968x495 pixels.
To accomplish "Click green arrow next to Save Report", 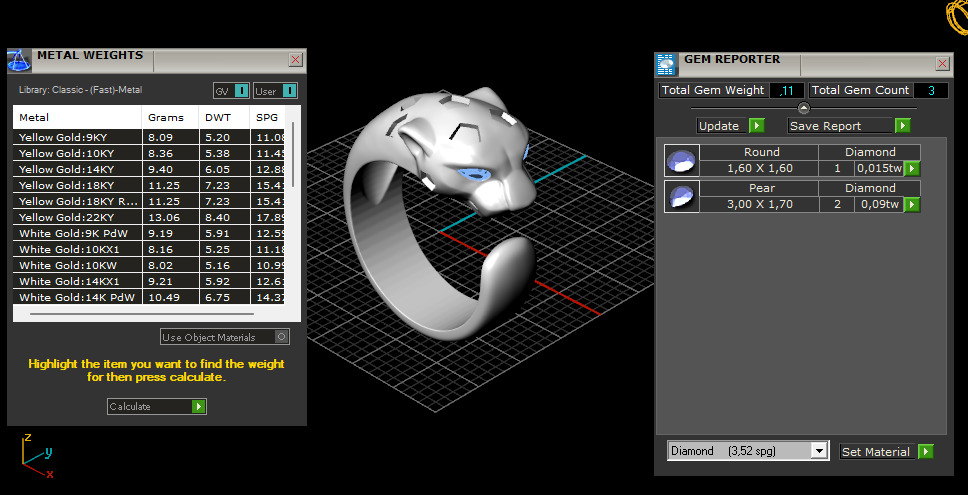I will [x=903, y=126].
